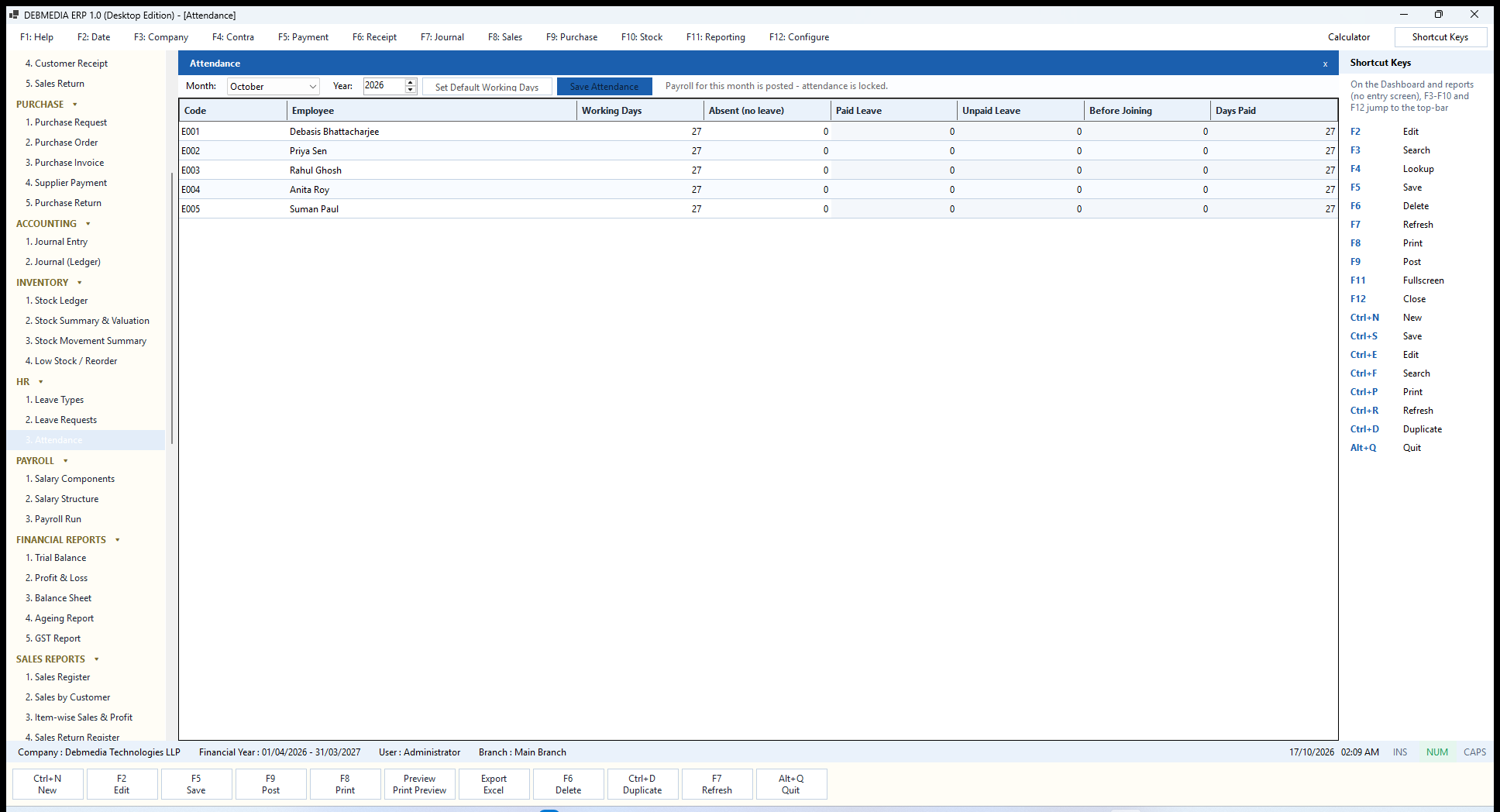Screen dimensions: 1500x812
Task: Open the F8: Sales menu
Action: point(505,37)
